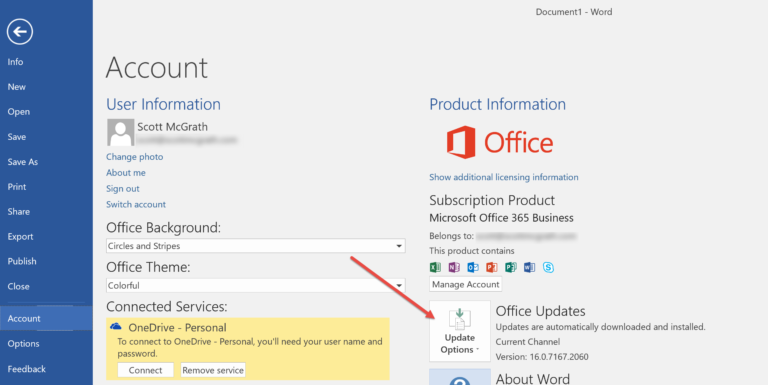Click the Scott McGrath user name

click(x=172, y=126)
